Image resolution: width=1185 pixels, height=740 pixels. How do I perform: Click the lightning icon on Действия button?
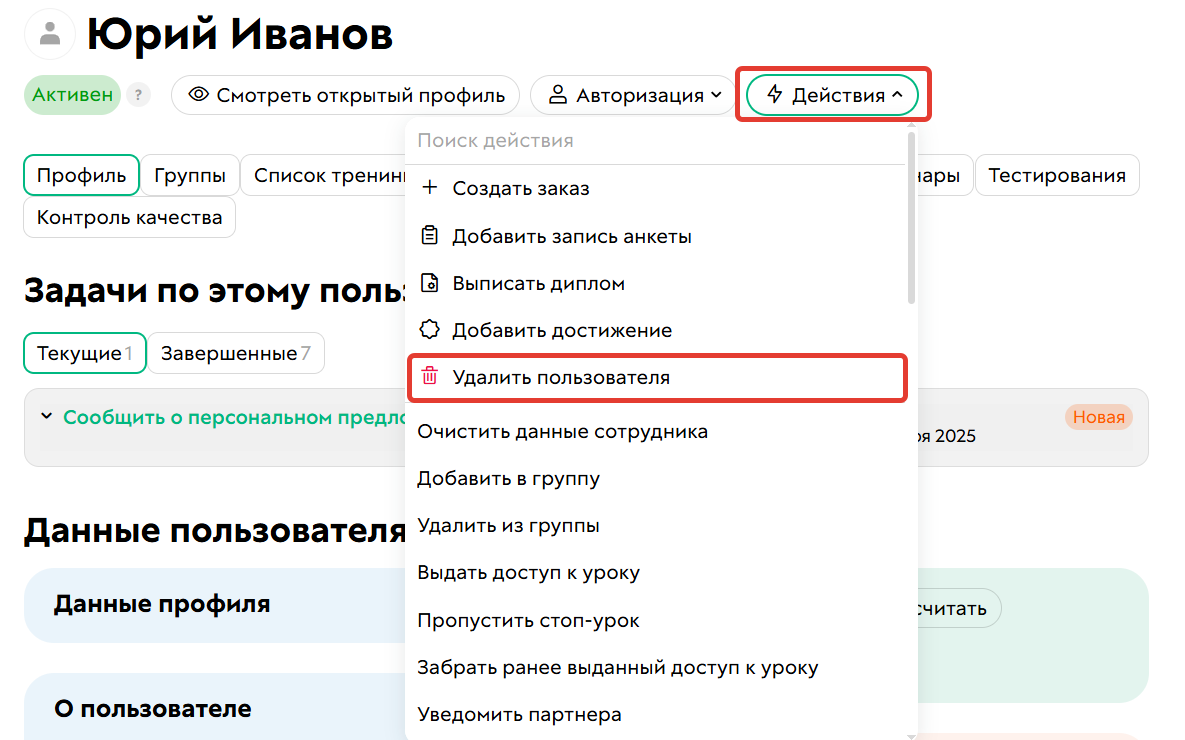point(774,94)
